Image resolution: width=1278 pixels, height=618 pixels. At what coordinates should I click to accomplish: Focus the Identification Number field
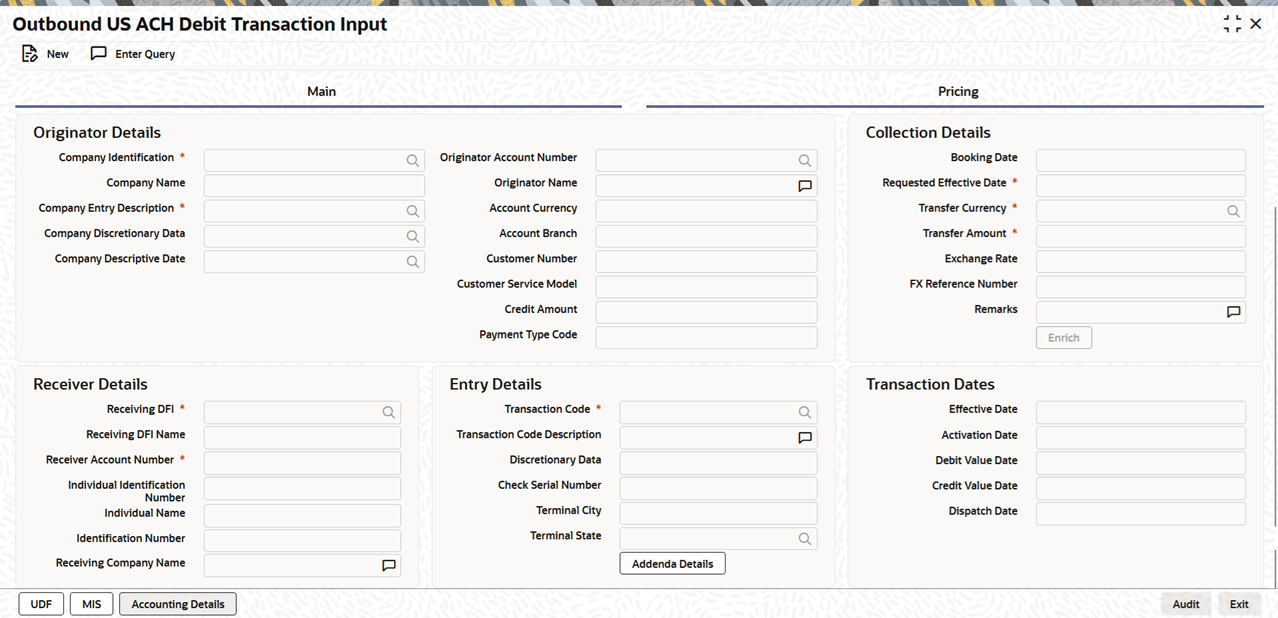[x=302, y=541]
